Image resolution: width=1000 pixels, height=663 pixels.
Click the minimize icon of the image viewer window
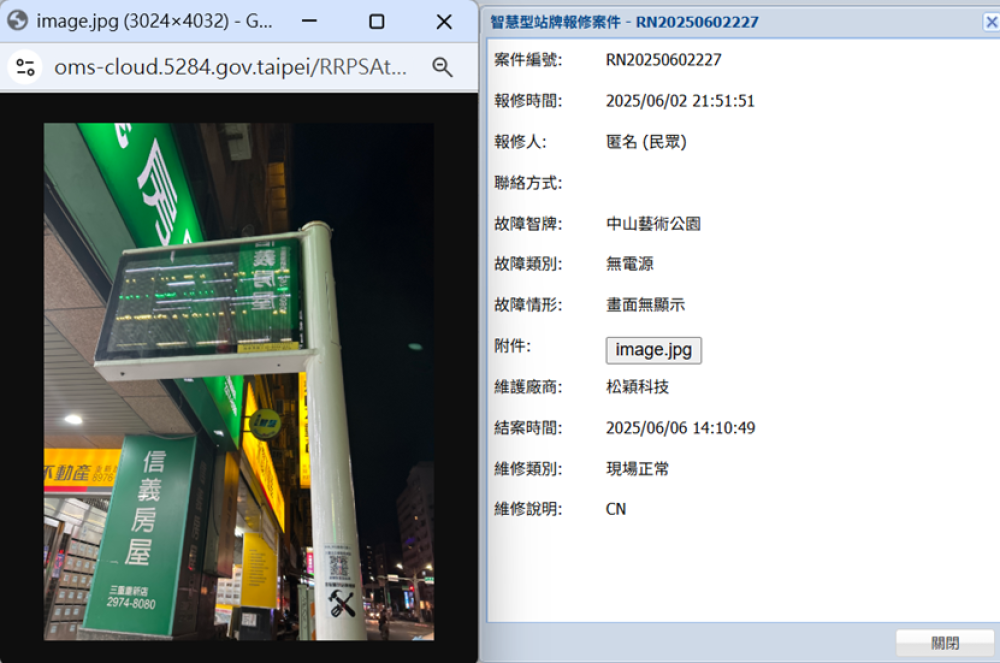[307, 21]
